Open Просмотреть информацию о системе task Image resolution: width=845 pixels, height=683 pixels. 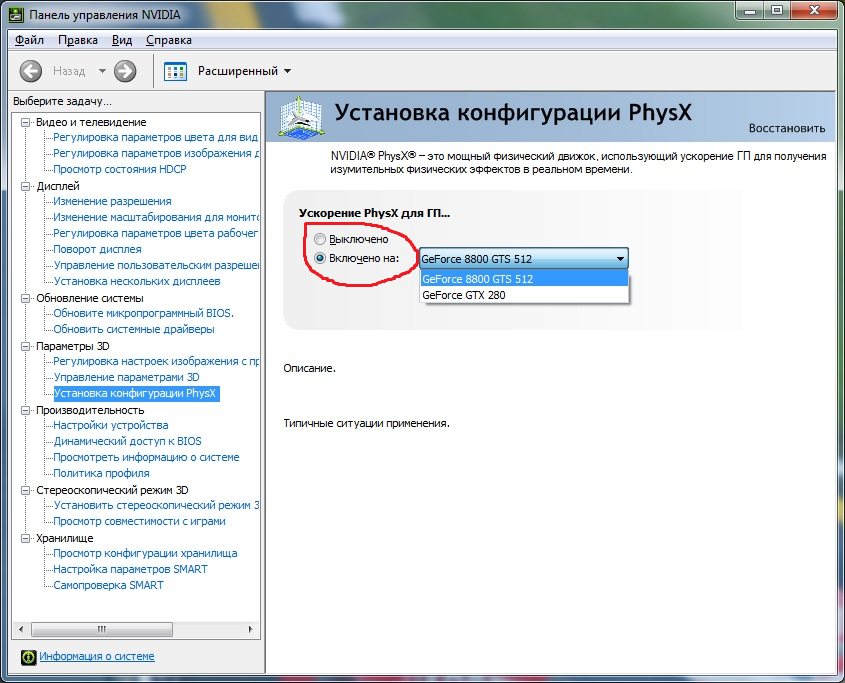click(146, 457)
